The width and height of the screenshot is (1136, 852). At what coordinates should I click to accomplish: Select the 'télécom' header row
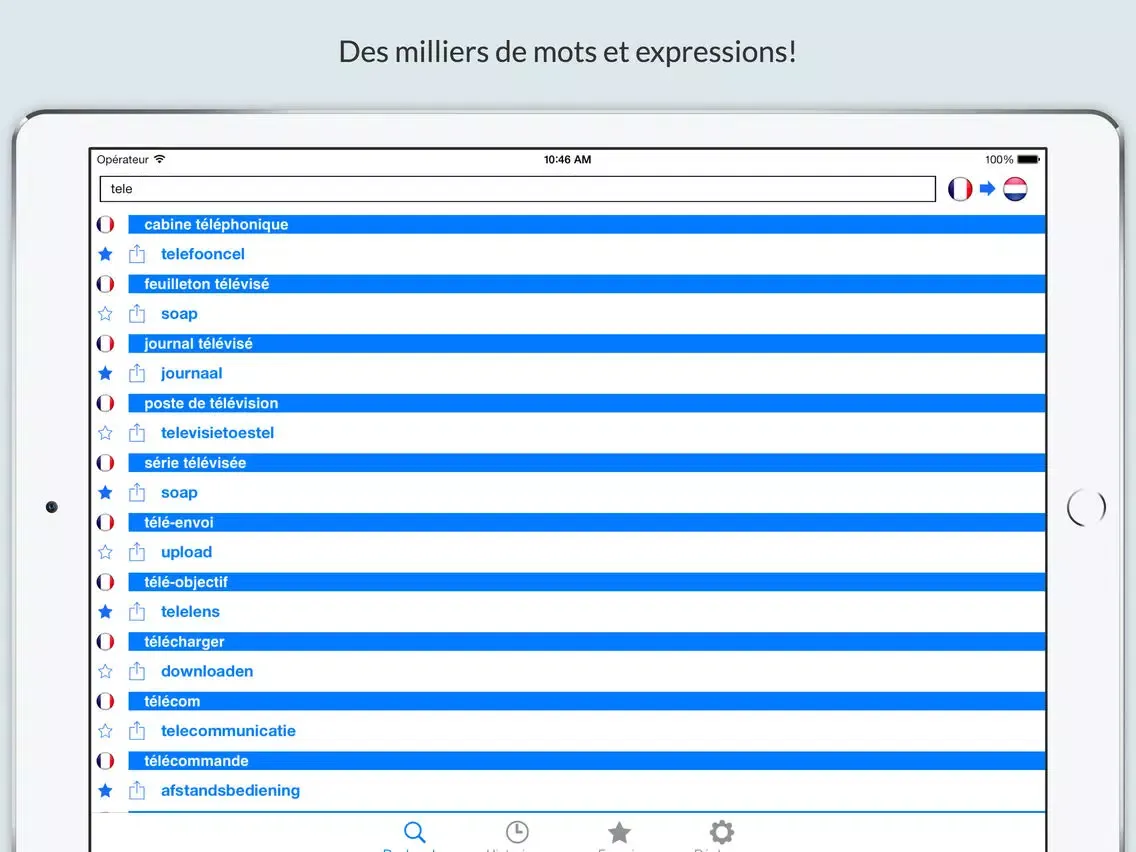[x=586, y=701]
